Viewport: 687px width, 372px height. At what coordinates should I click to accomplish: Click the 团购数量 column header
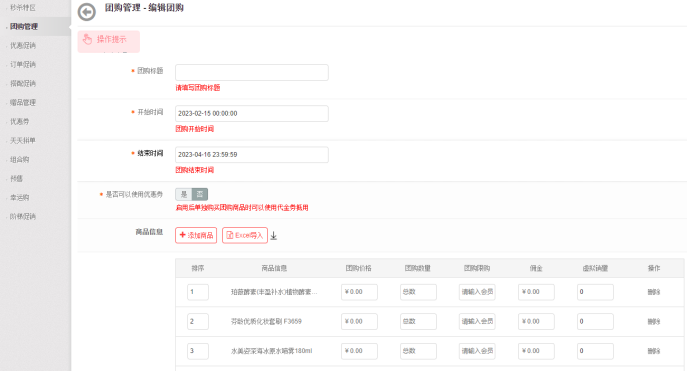pyautogui.click(x=418, y=268)
